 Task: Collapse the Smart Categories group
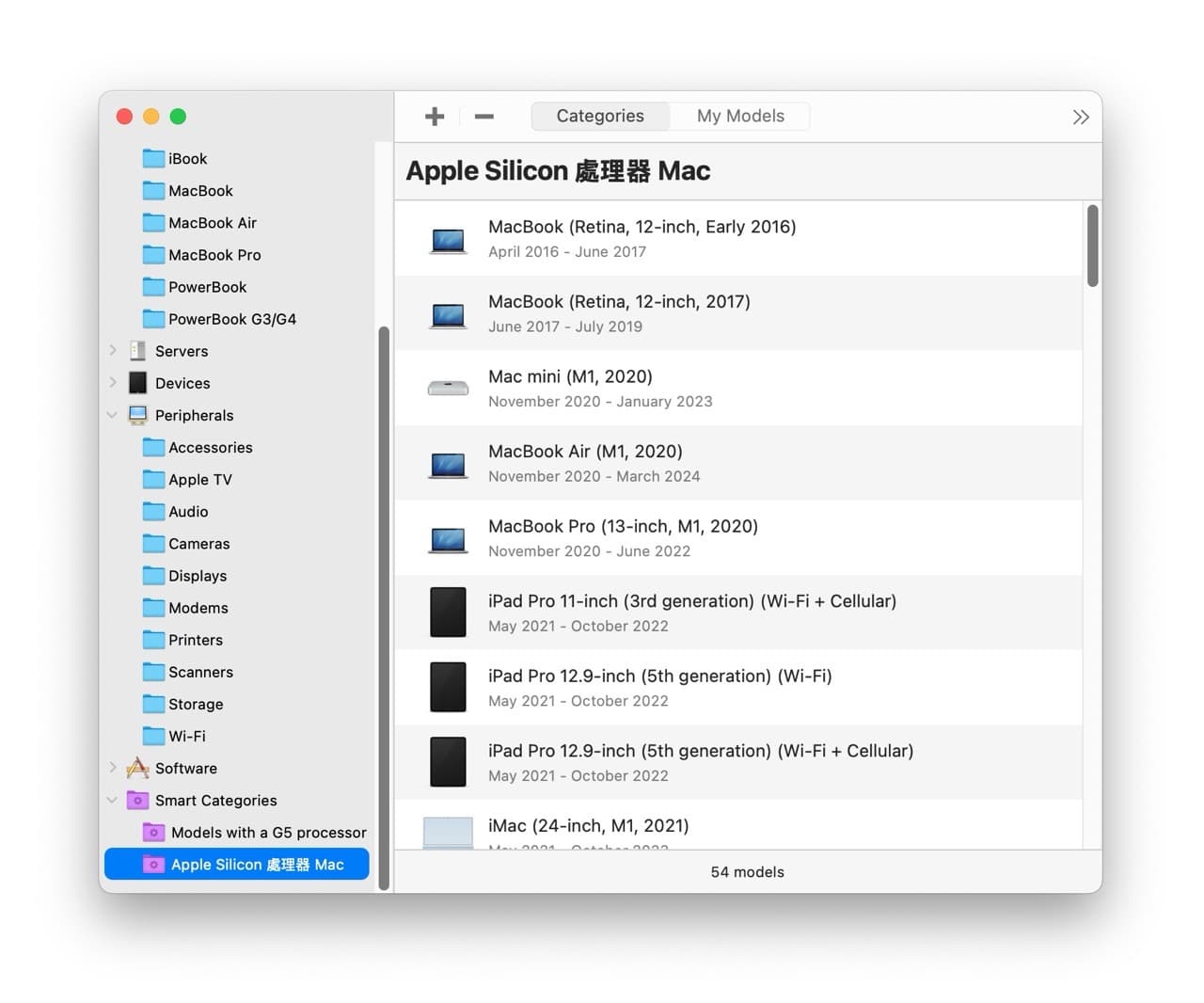point(113,800)
